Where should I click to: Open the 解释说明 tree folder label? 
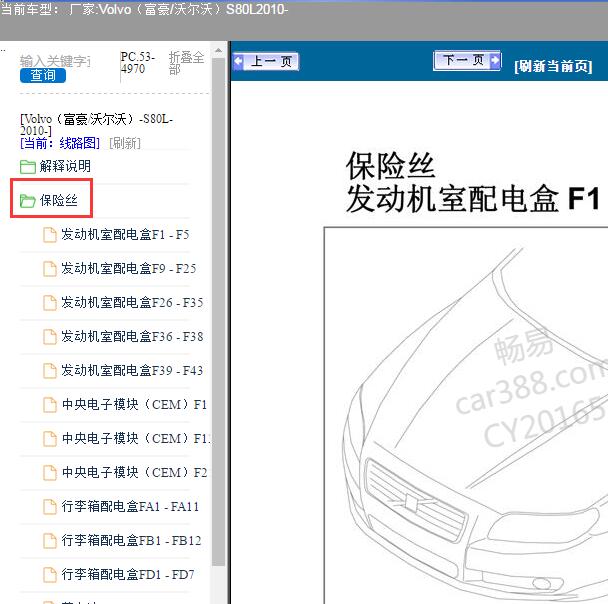click(x=65, y=166)
